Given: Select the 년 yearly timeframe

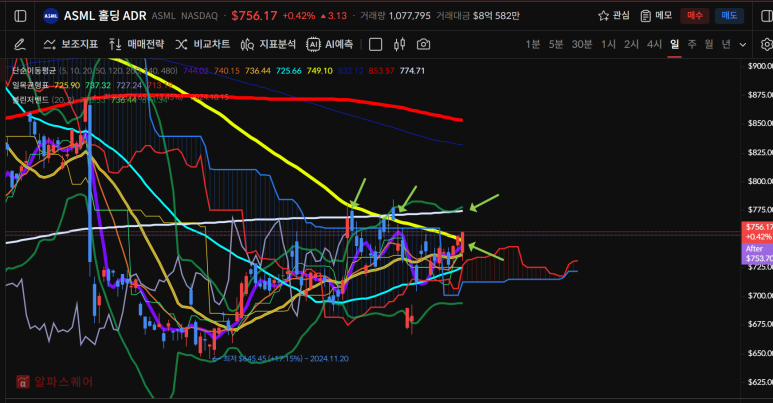Looking at the screenshot, I should coord(726,44).
